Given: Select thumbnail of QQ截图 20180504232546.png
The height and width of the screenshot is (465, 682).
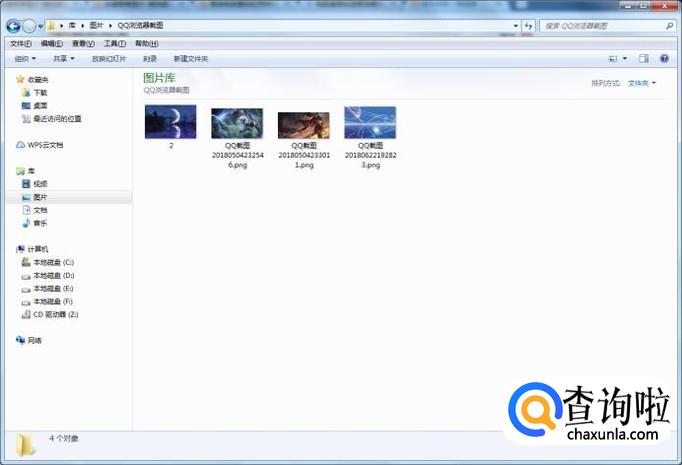Looking at the screenshot, I should tap(237, 124).
